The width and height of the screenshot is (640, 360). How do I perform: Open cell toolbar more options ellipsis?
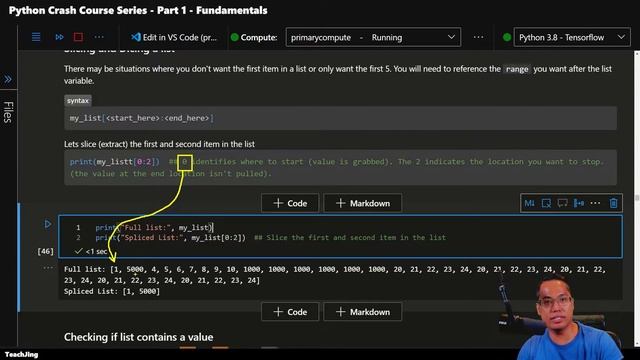coord(595,203)
